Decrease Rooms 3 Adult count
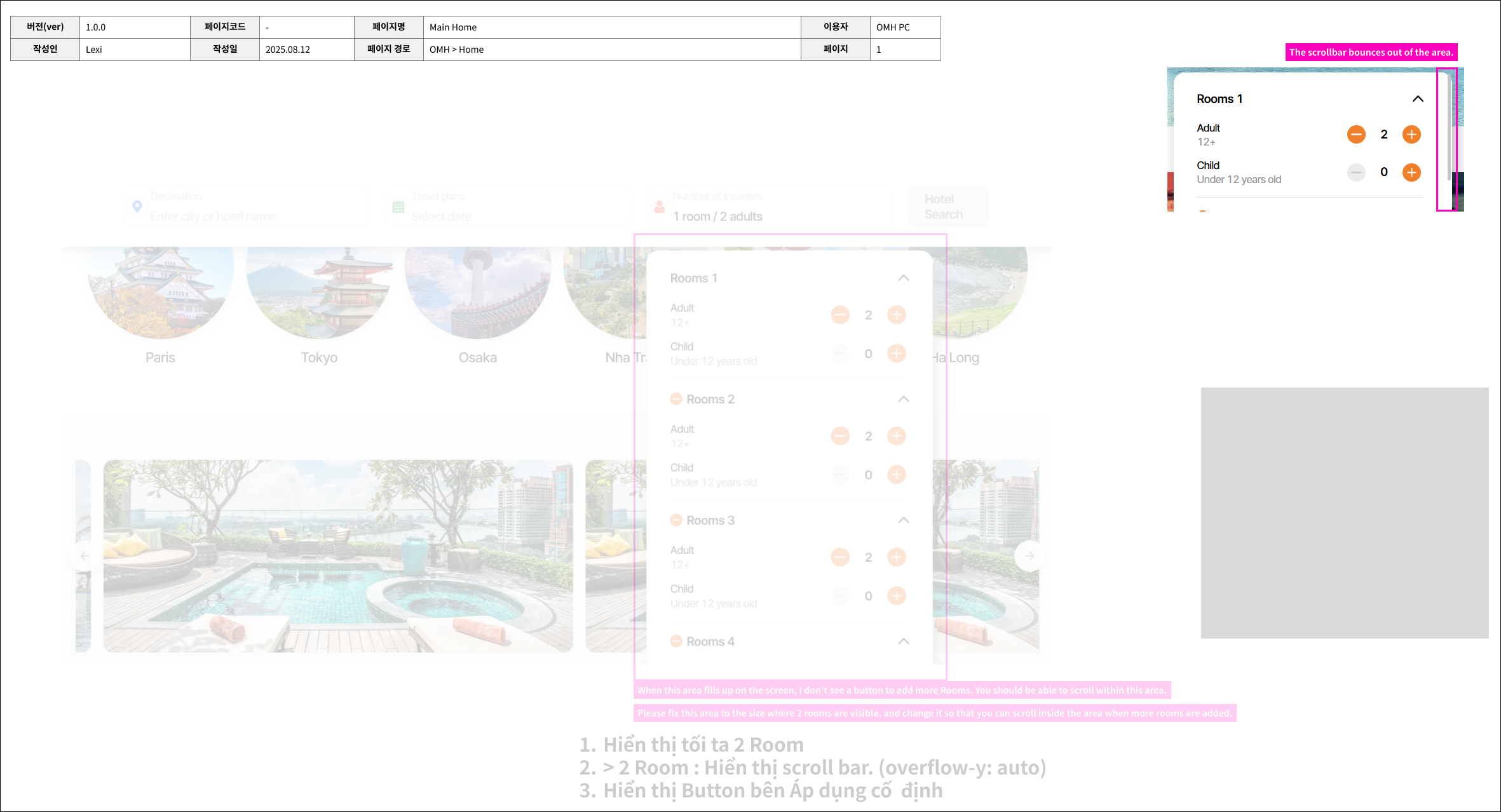The image size is (1501, 812). [x=840, y=557]
